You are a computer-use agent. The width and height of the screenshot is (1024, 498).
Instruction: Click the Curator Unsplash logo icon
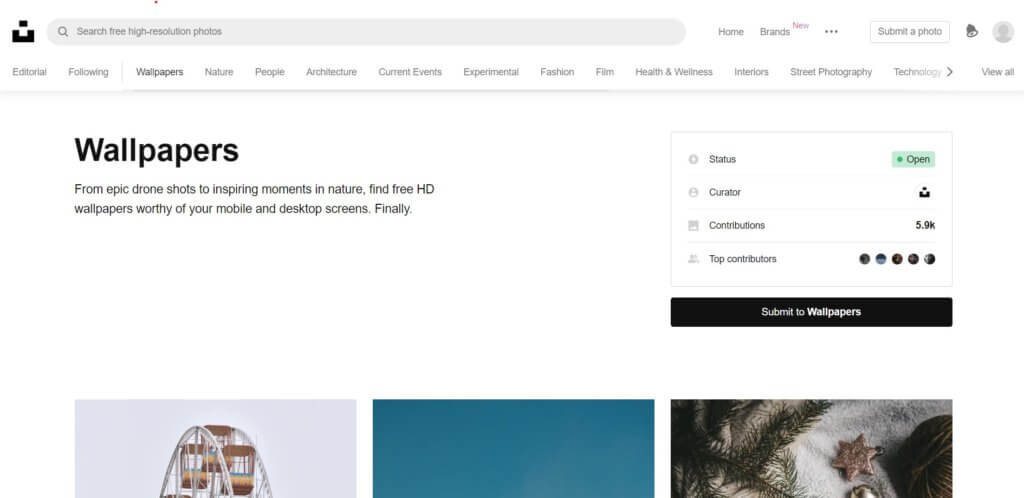[x=924, y=193]
